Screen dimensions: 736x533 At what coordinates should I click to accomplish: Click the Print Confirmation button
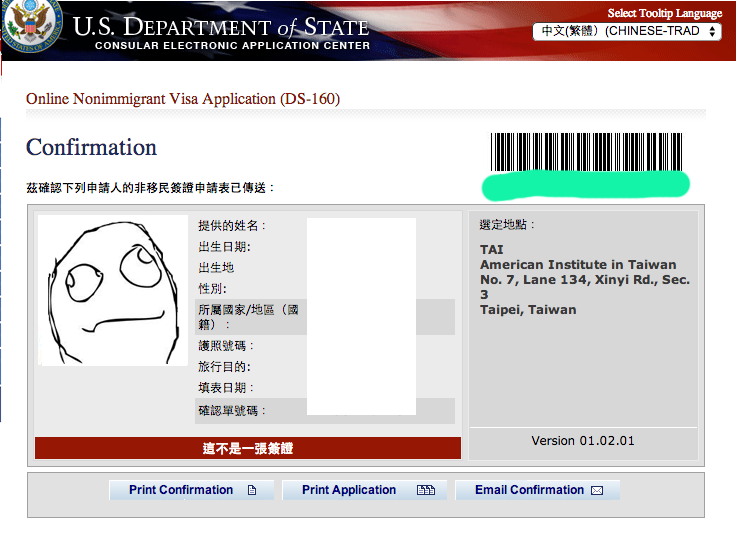pyautogui.click(x=192, y=490)
